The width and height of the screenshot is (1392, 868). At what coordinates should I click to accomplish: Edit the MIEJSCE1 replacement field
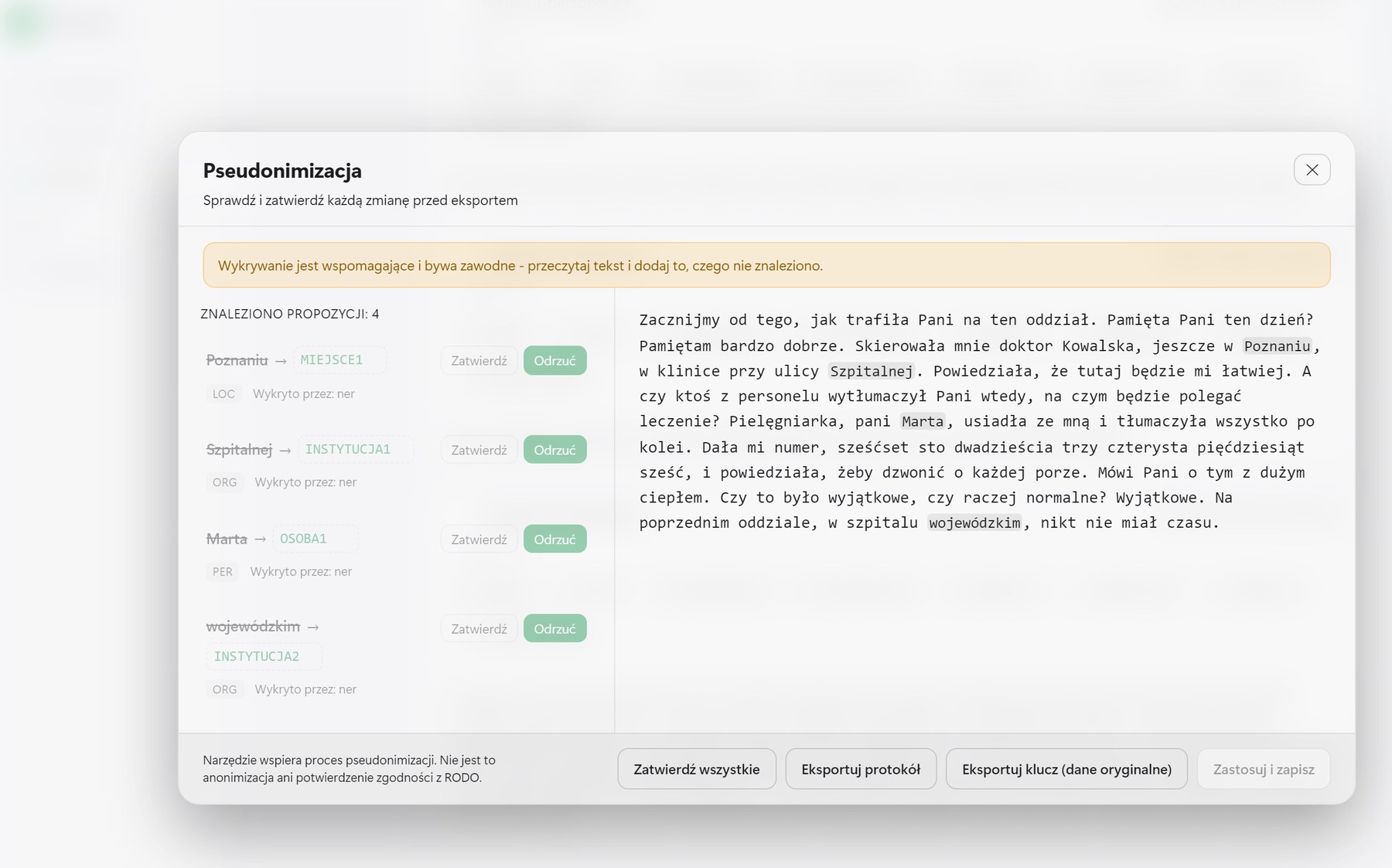pyautogui.click(x=339, y=359)
